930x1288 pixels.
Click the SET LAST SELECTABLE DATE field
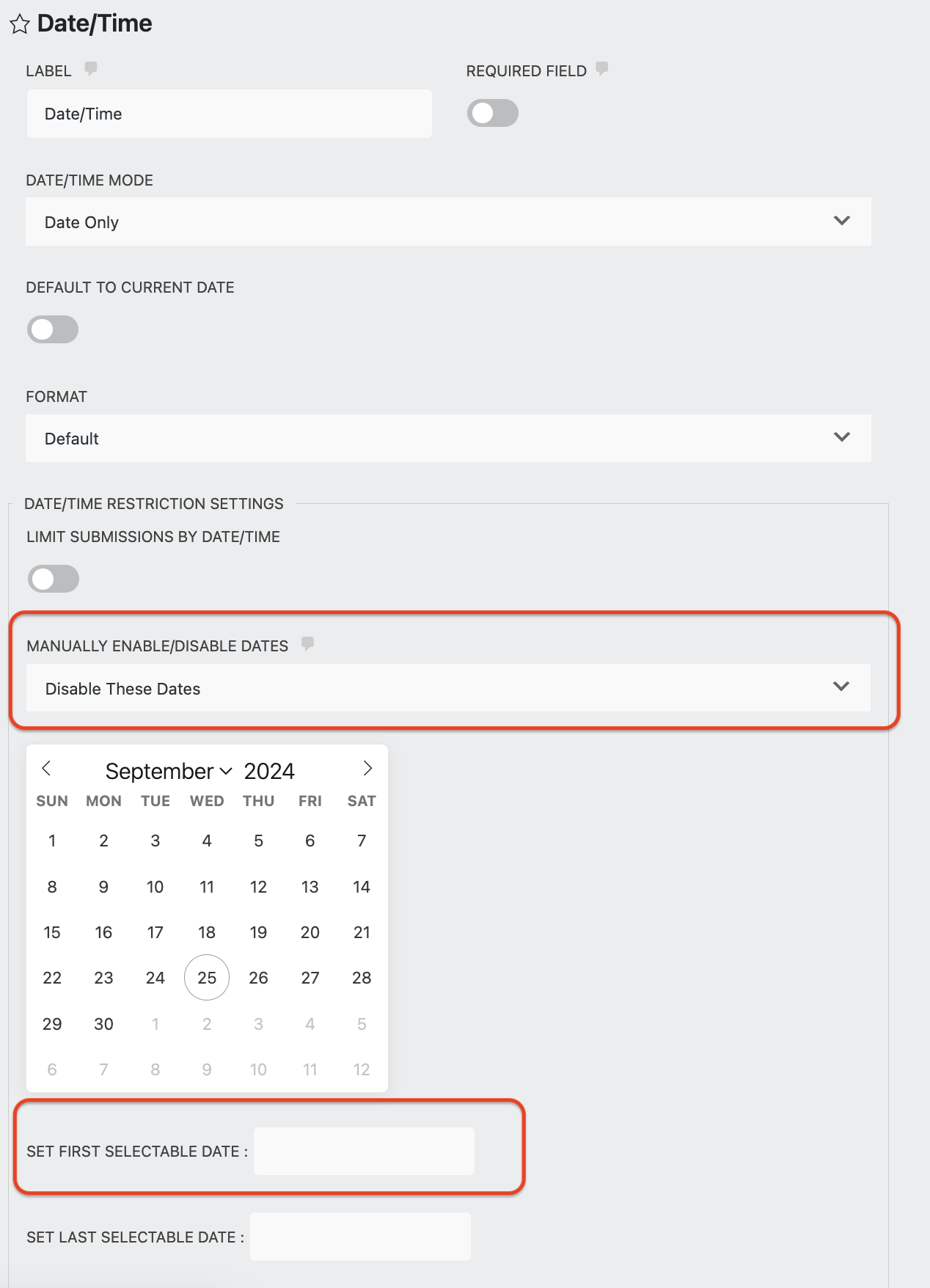point(360,1236)
